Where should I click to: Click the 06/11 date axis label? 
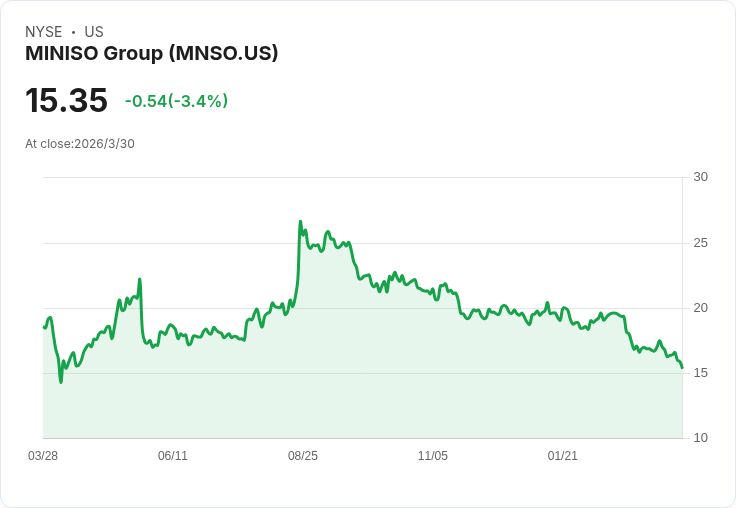point(173,456)
